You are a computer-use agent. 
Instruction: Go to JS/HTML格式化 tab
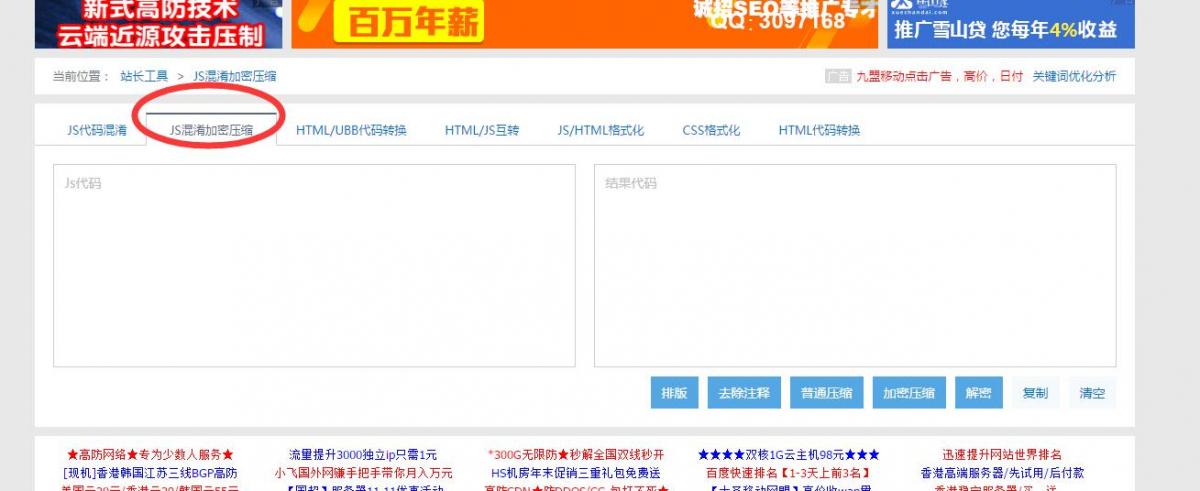600,130
